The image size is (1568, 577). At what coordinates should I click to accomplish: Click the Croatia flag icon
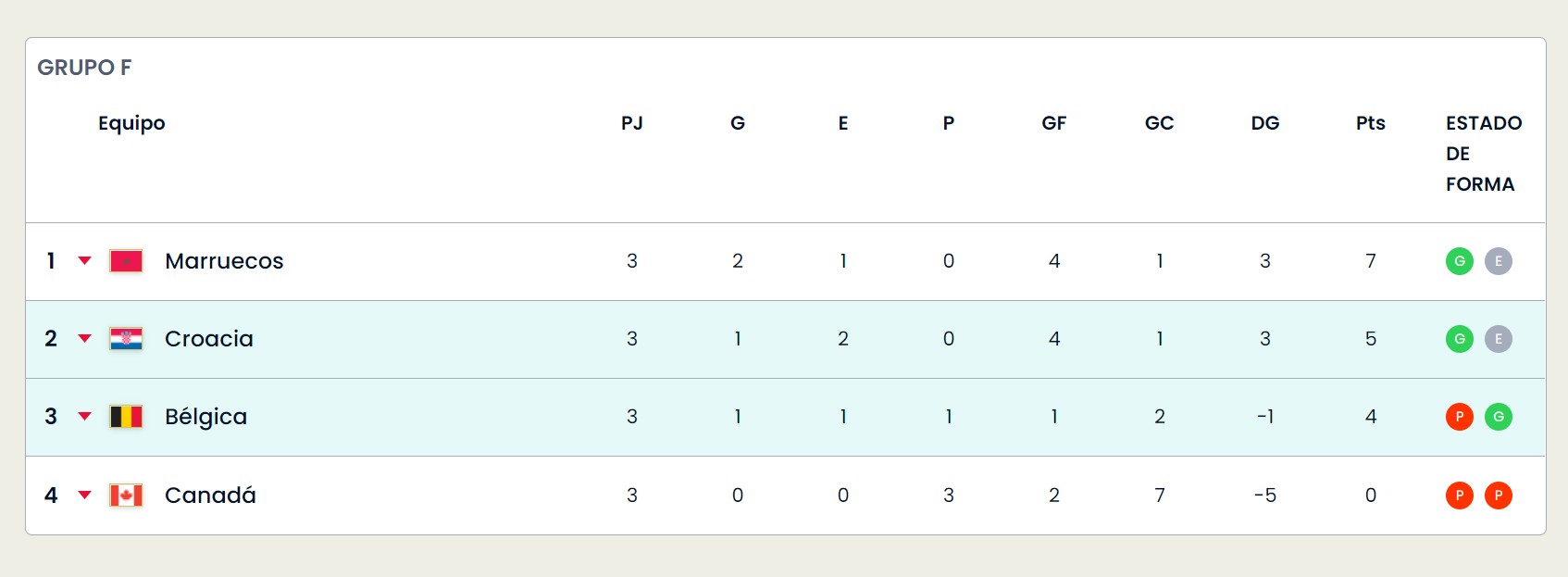[x=126, y=339]
